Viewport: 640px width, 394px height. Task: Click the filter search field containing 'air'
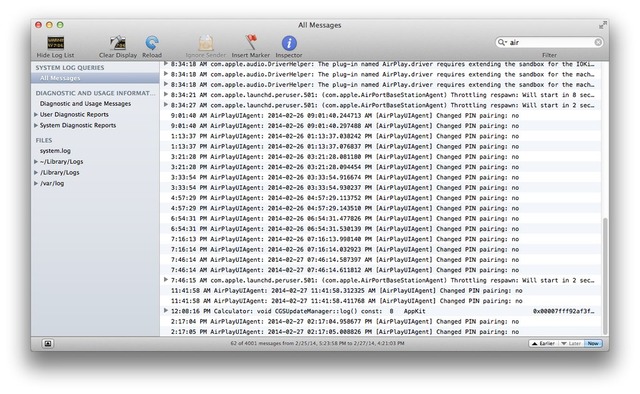tap(549, 42)
